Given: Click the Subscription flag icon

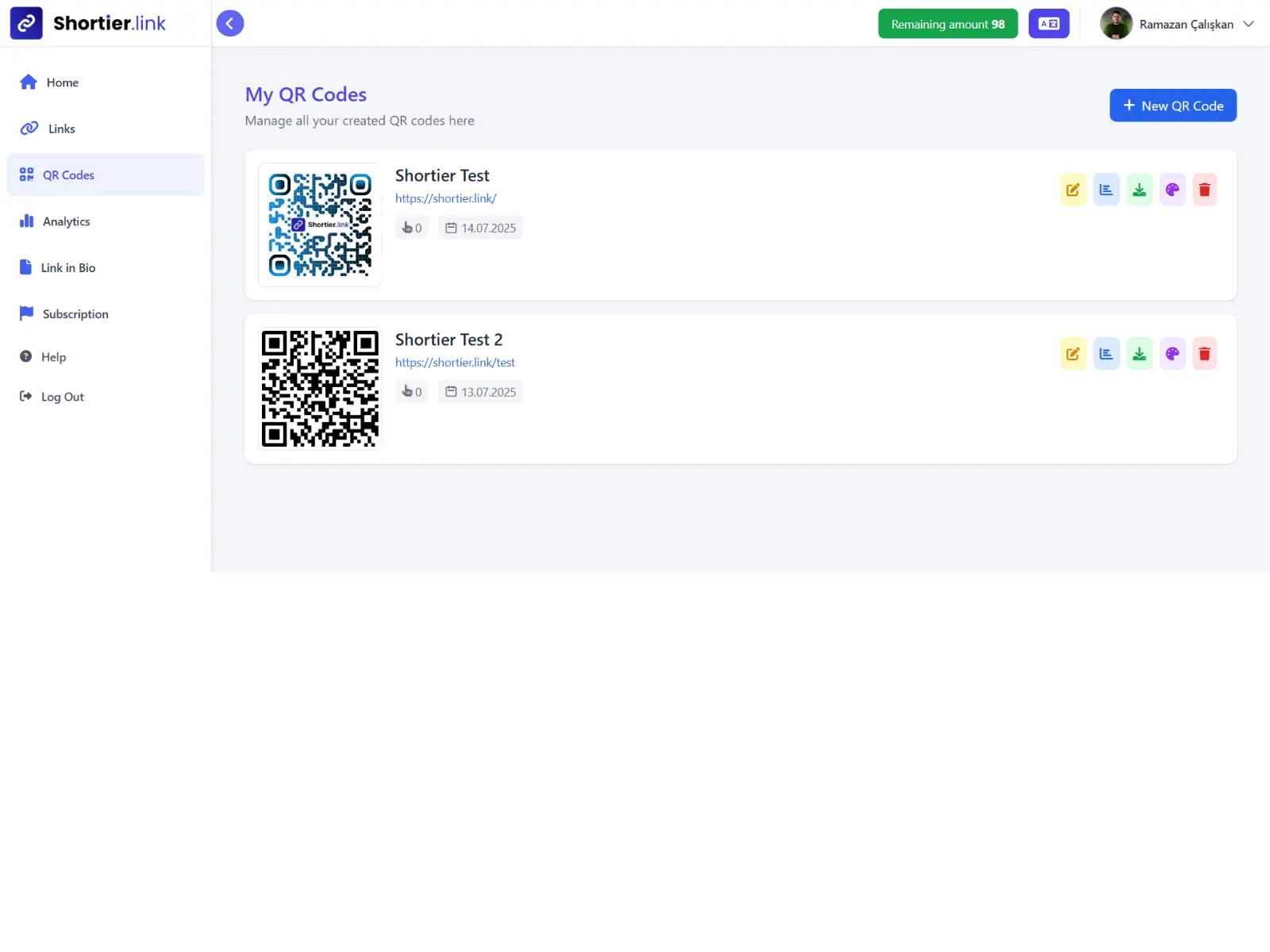Looking at the screenshot, I should click(x=27, y=313).
